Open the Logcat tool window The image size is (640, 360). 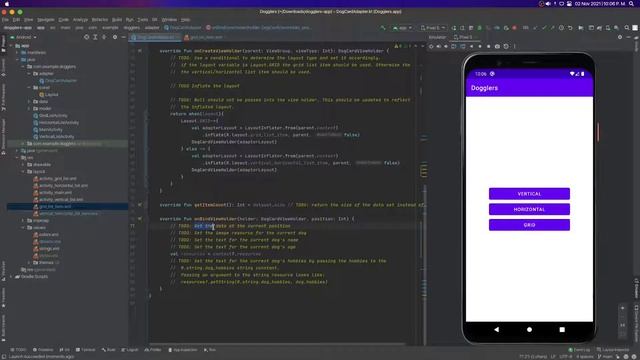[x=130, y=350]
